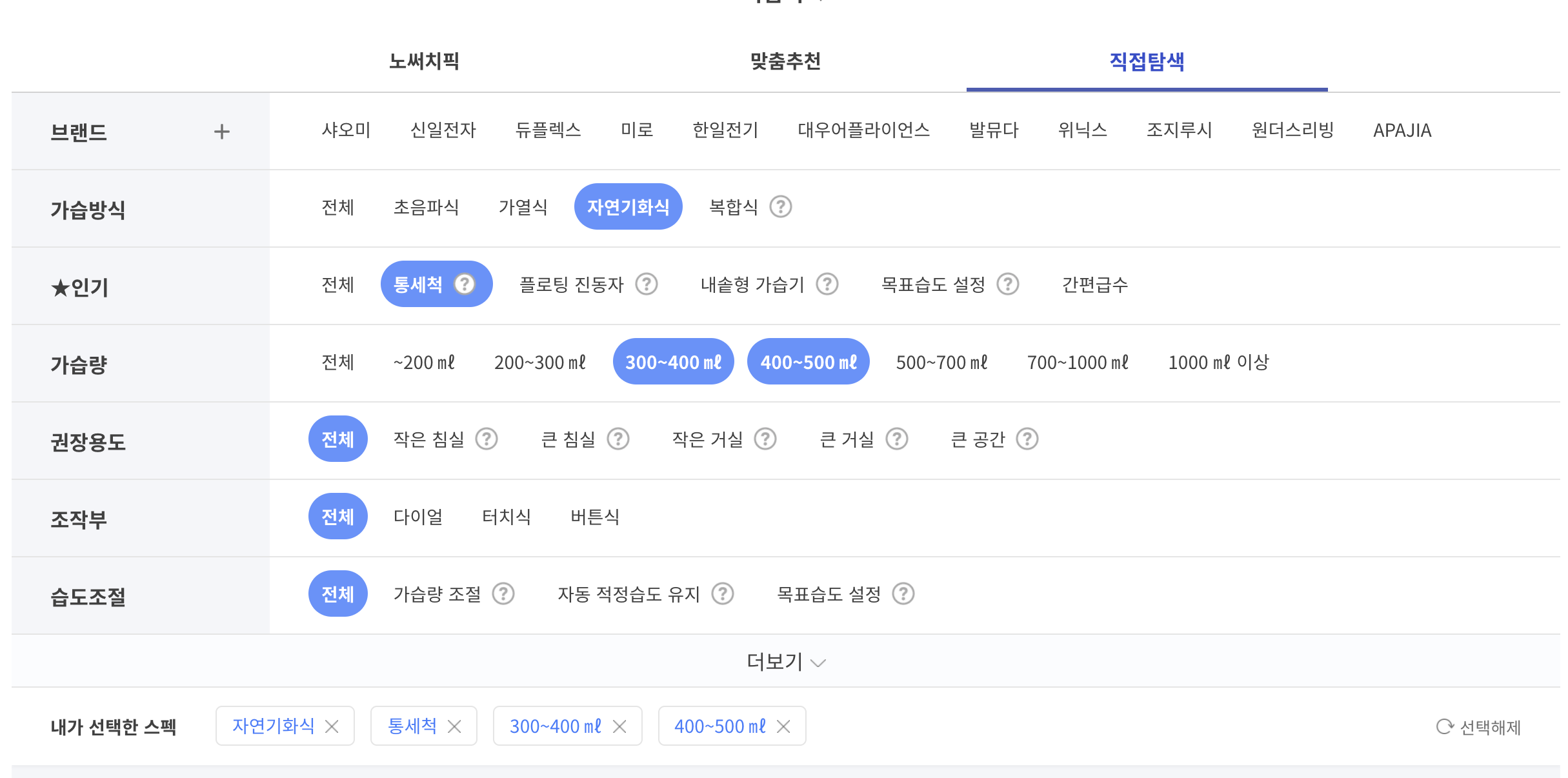The image size is (1568, 778).
Task: Toggle off 통세척 filter chip
Action: [x=436, y=284]
